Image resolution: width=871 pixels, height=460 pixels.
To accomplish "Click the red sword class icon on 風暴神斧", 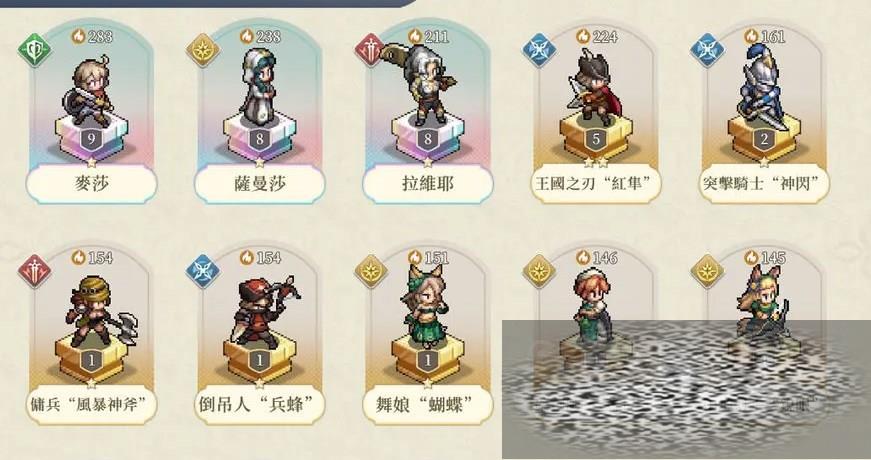I will [34, 272].
